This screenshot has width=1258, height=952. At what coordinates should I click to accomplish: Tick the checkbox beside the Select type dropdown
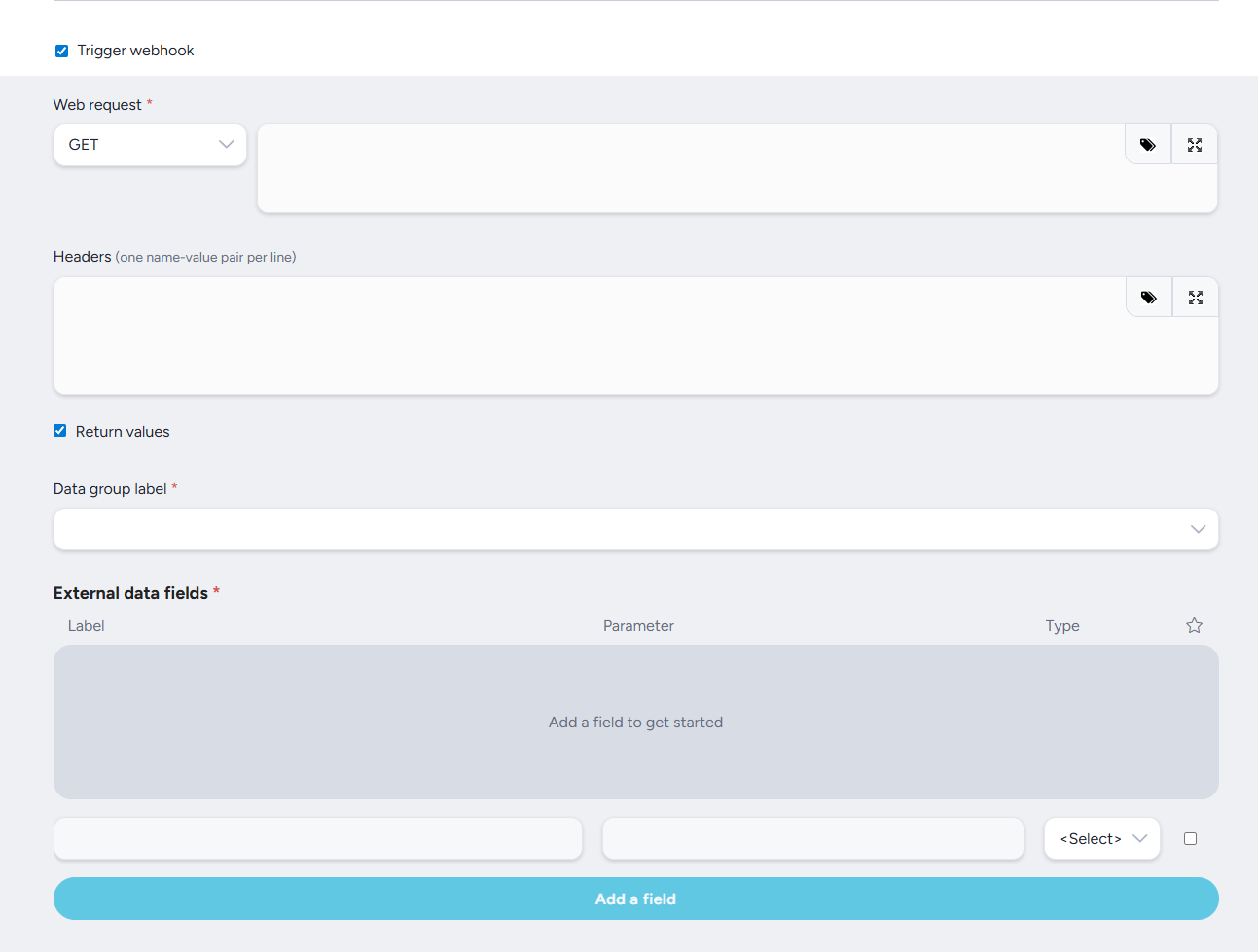point(1190,838)
